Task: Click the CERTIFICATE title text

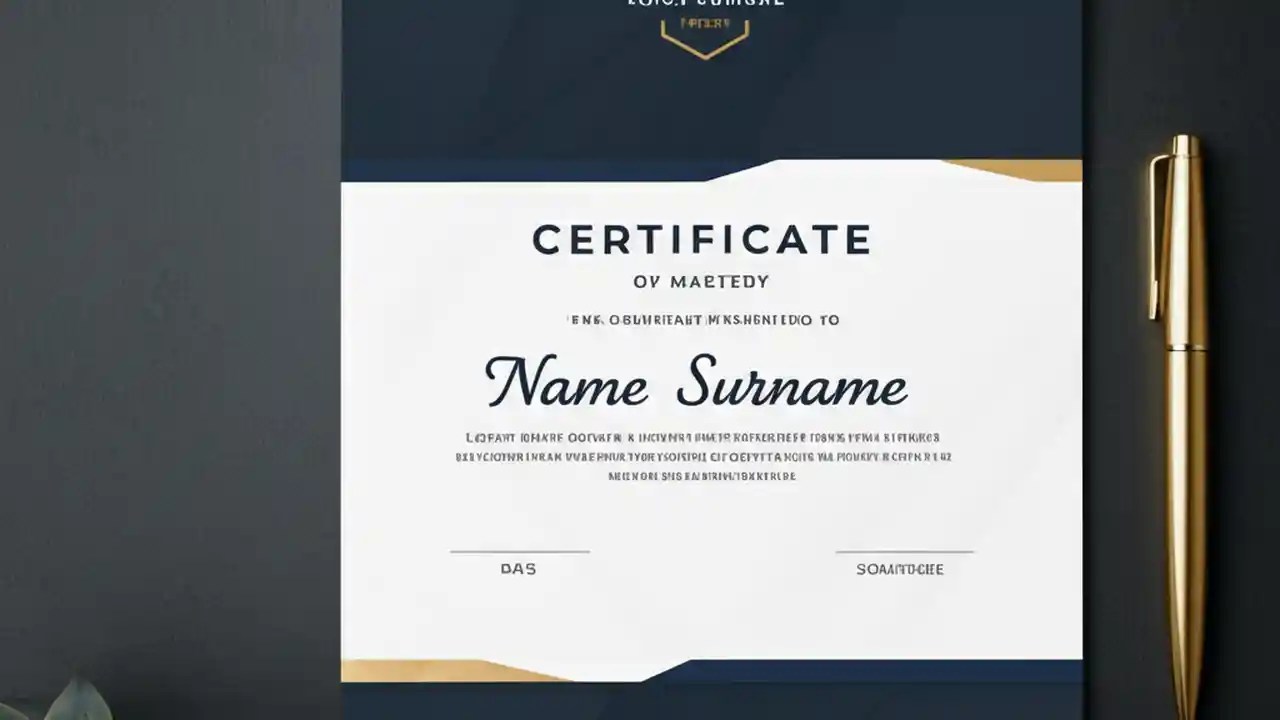Action: click(700, 239)
